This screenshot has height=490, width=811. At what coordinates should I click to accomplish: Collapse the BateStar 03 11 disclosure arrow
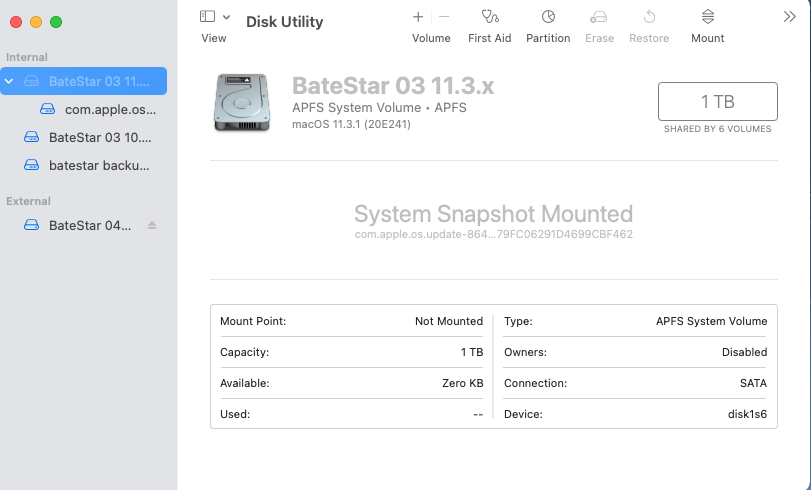(9, 81)
